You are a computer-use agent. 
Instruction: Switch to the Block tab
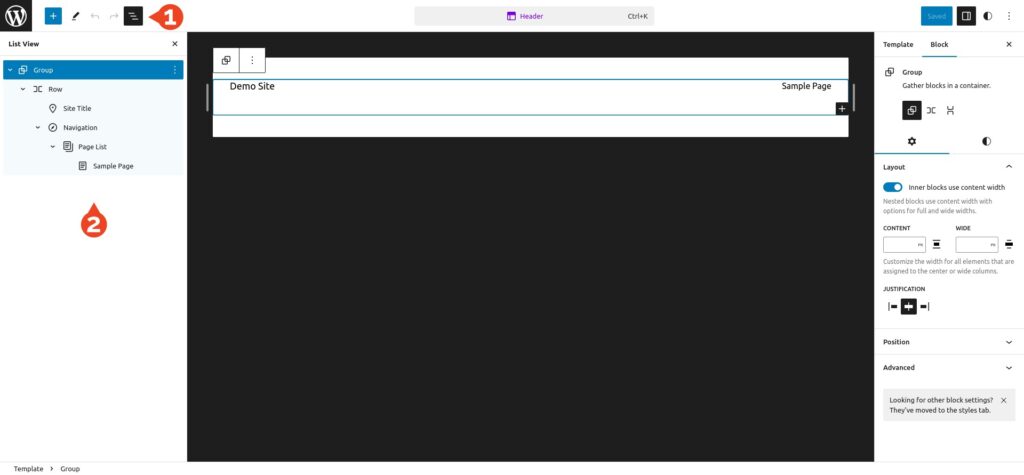click(939, 44)
